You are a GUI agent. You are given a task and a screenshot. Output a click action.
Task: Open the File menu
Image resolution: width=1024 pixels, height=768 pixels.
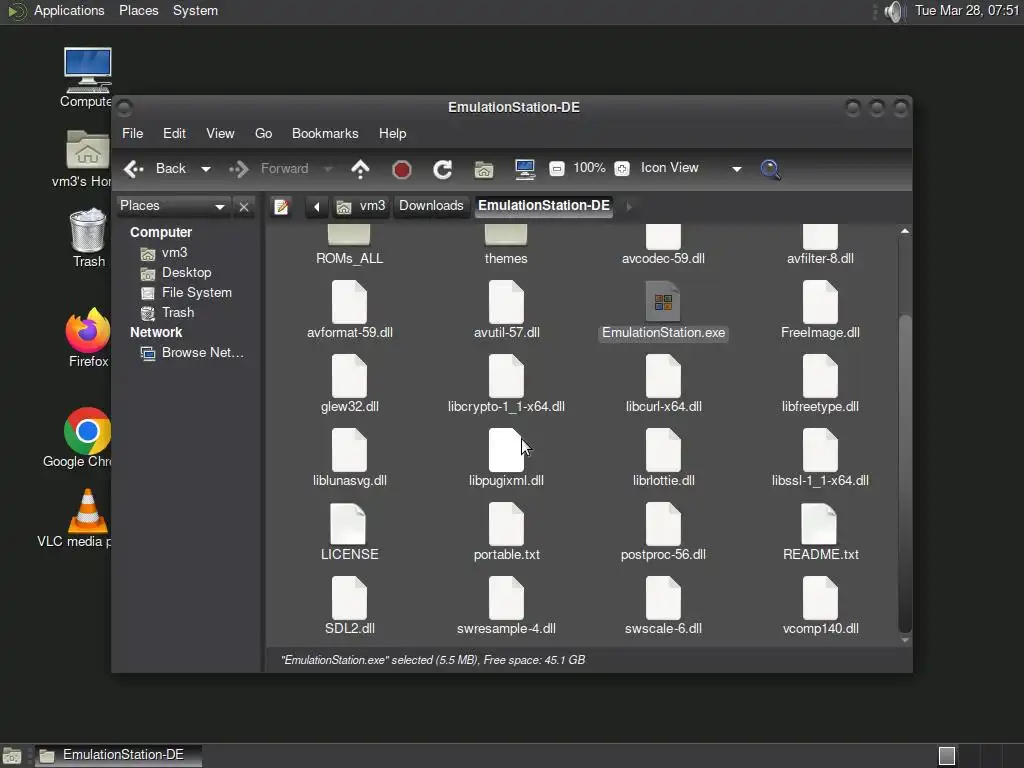pyautogui.click(x=133, y=133)
